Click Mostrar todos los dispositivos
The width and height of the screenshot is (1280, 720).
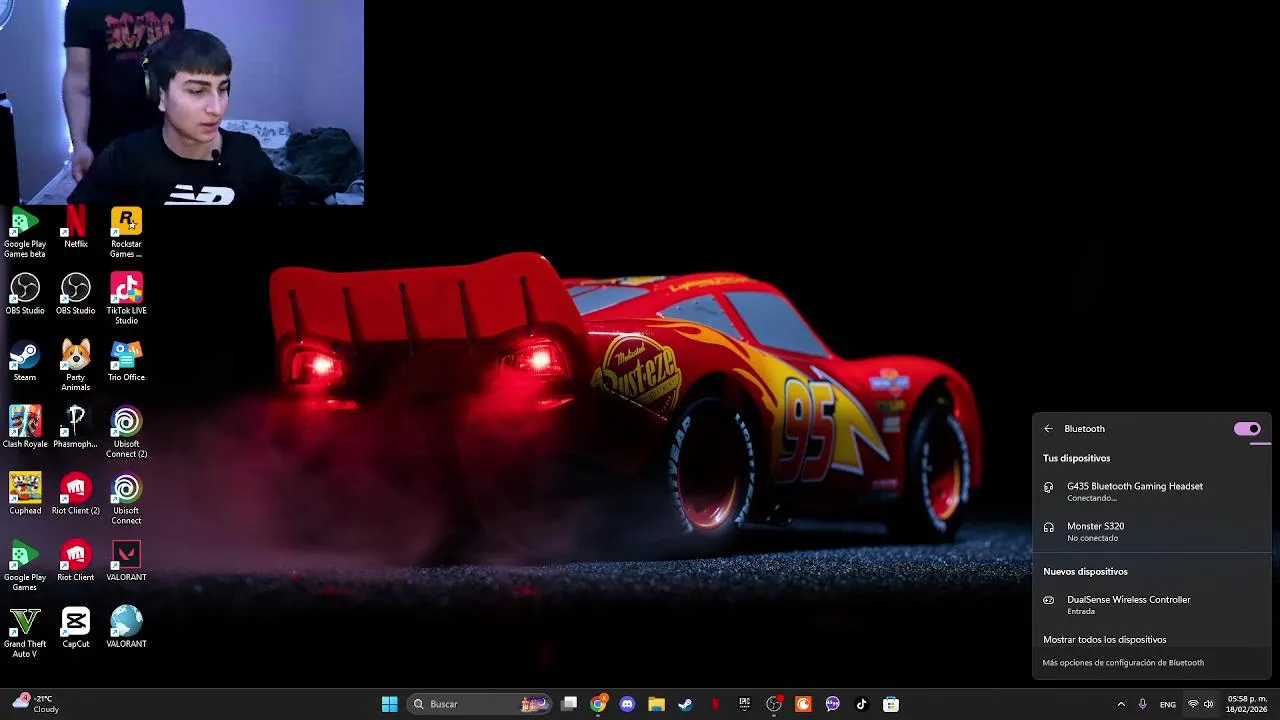coord(1104,640)
